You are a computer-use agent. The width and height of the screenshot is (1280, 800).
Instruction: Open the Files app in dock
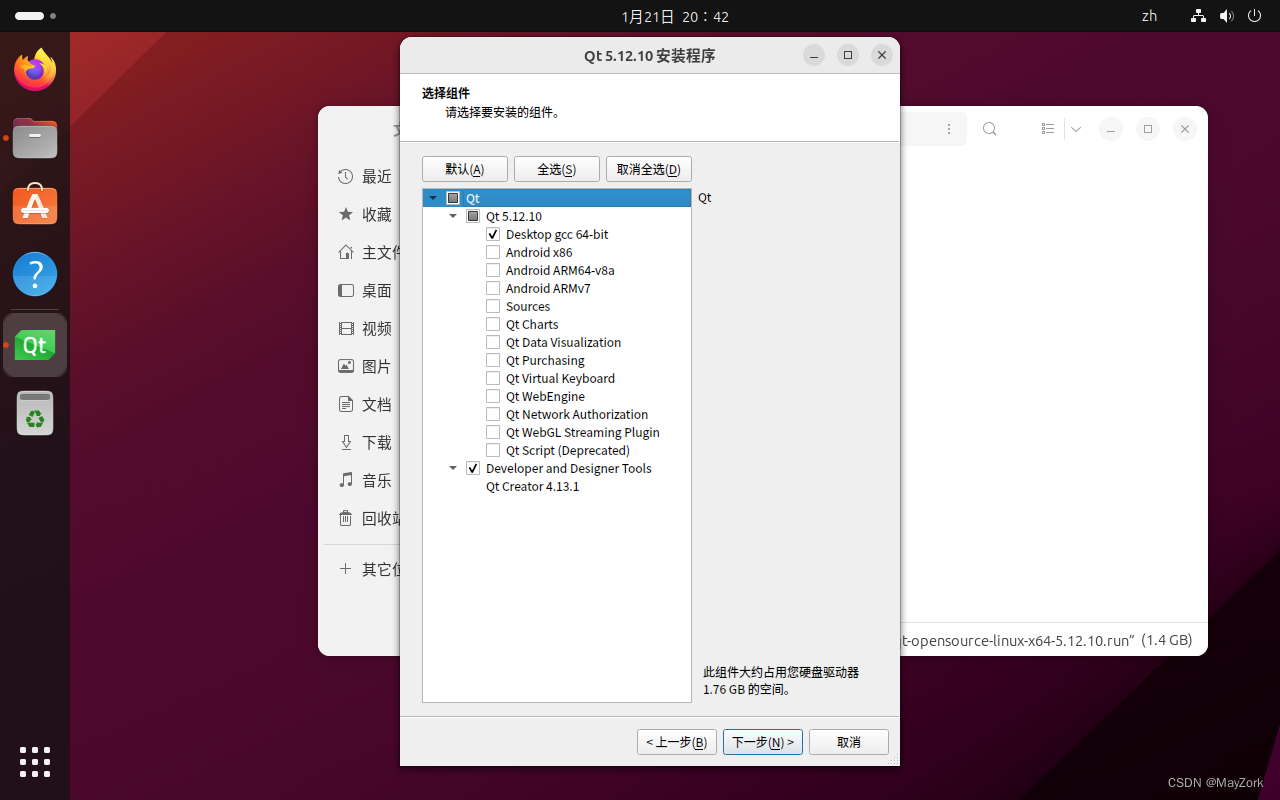(x=35, y=138)
